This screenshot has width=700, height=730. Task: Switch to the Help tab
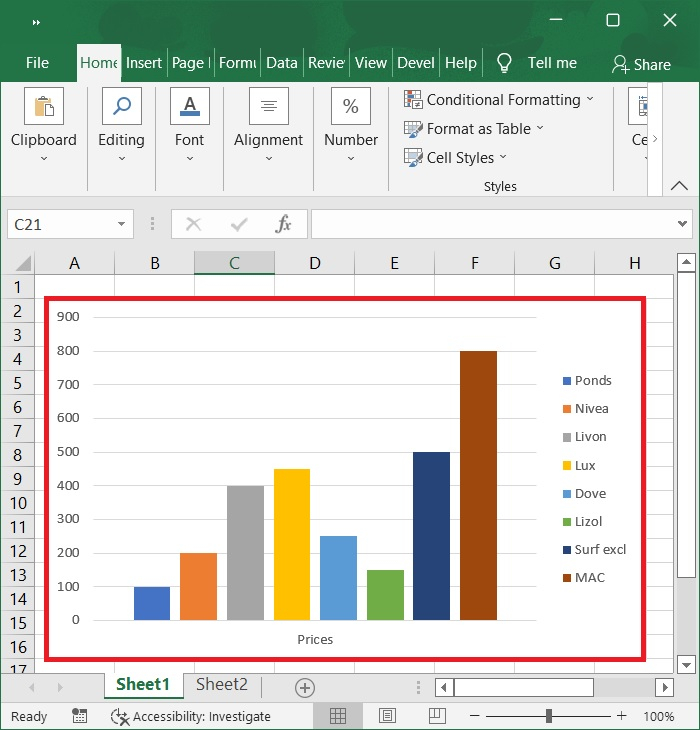point(461,63)
